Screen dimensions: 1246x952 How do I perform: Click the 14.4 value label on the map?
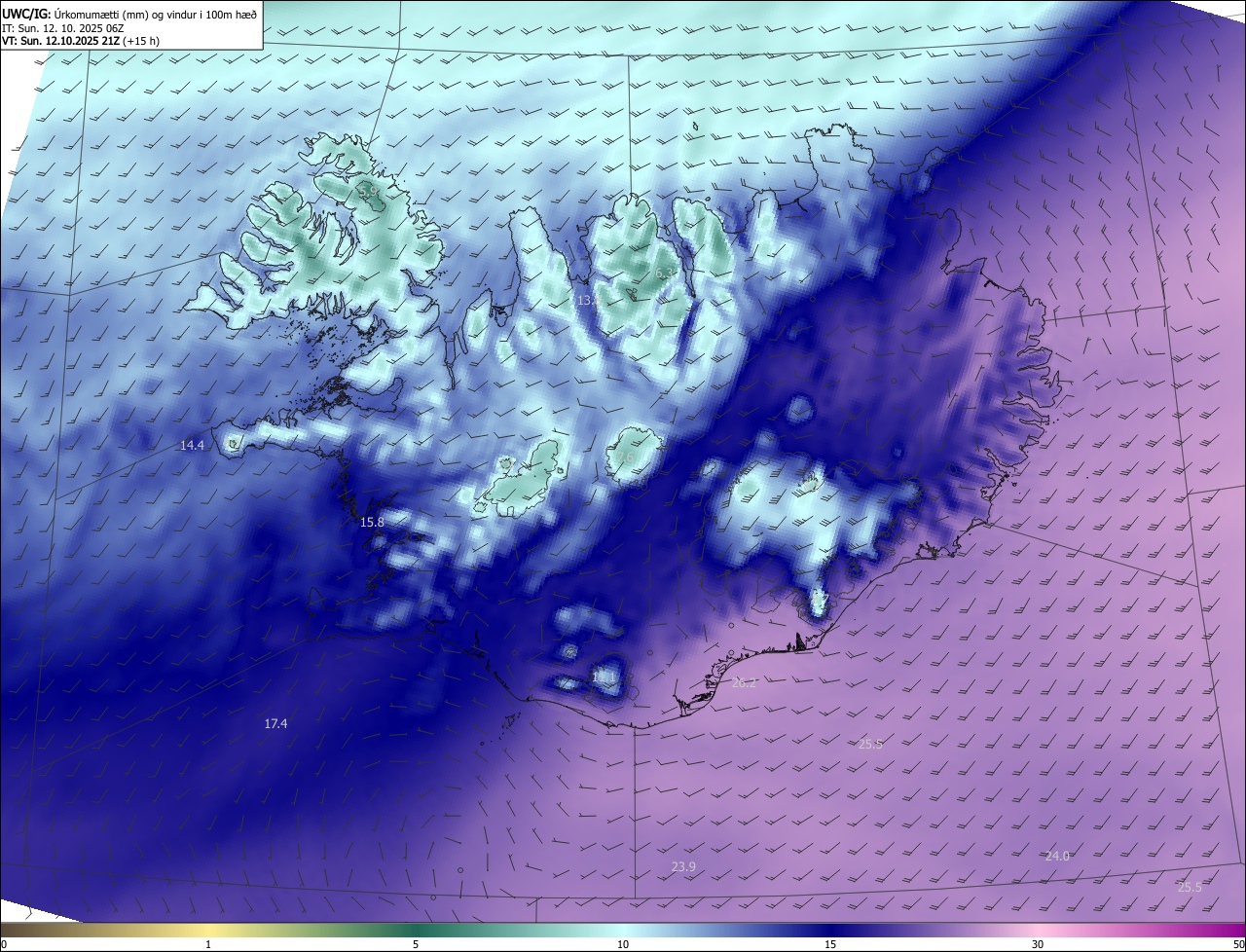(x=192, y=445)
